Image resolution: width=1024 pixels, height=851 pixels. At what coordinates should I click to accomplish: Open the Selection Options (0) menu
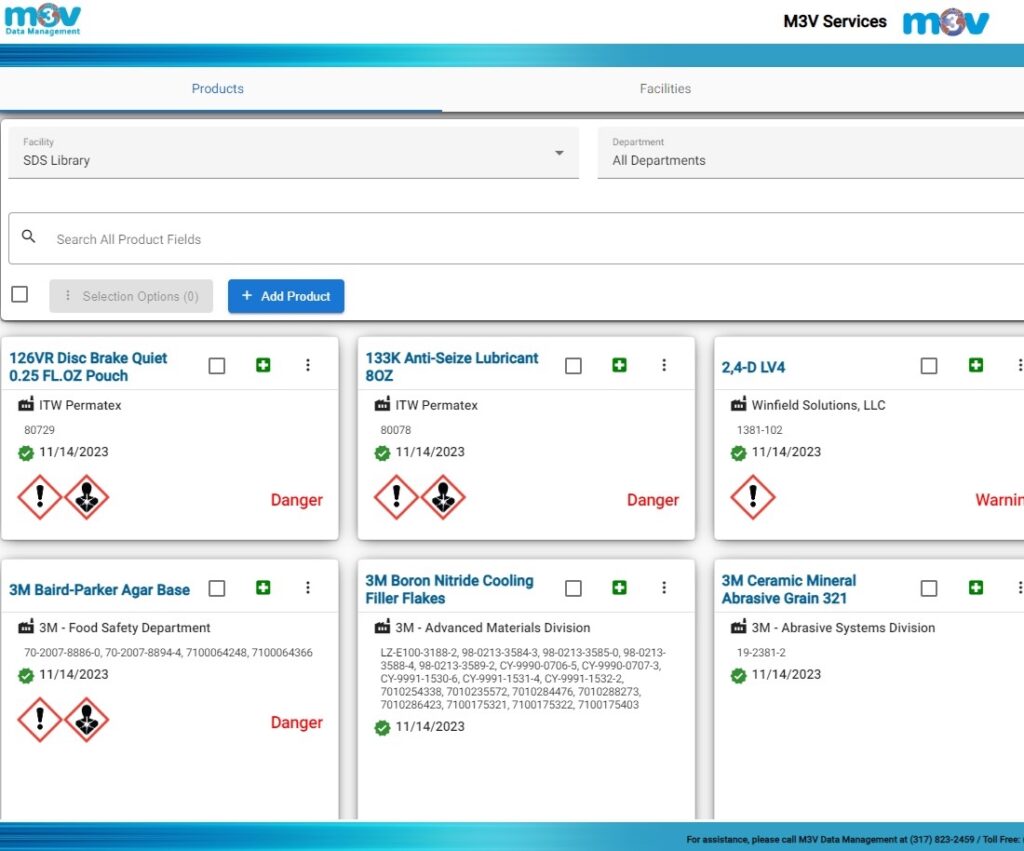pos(131,296)
